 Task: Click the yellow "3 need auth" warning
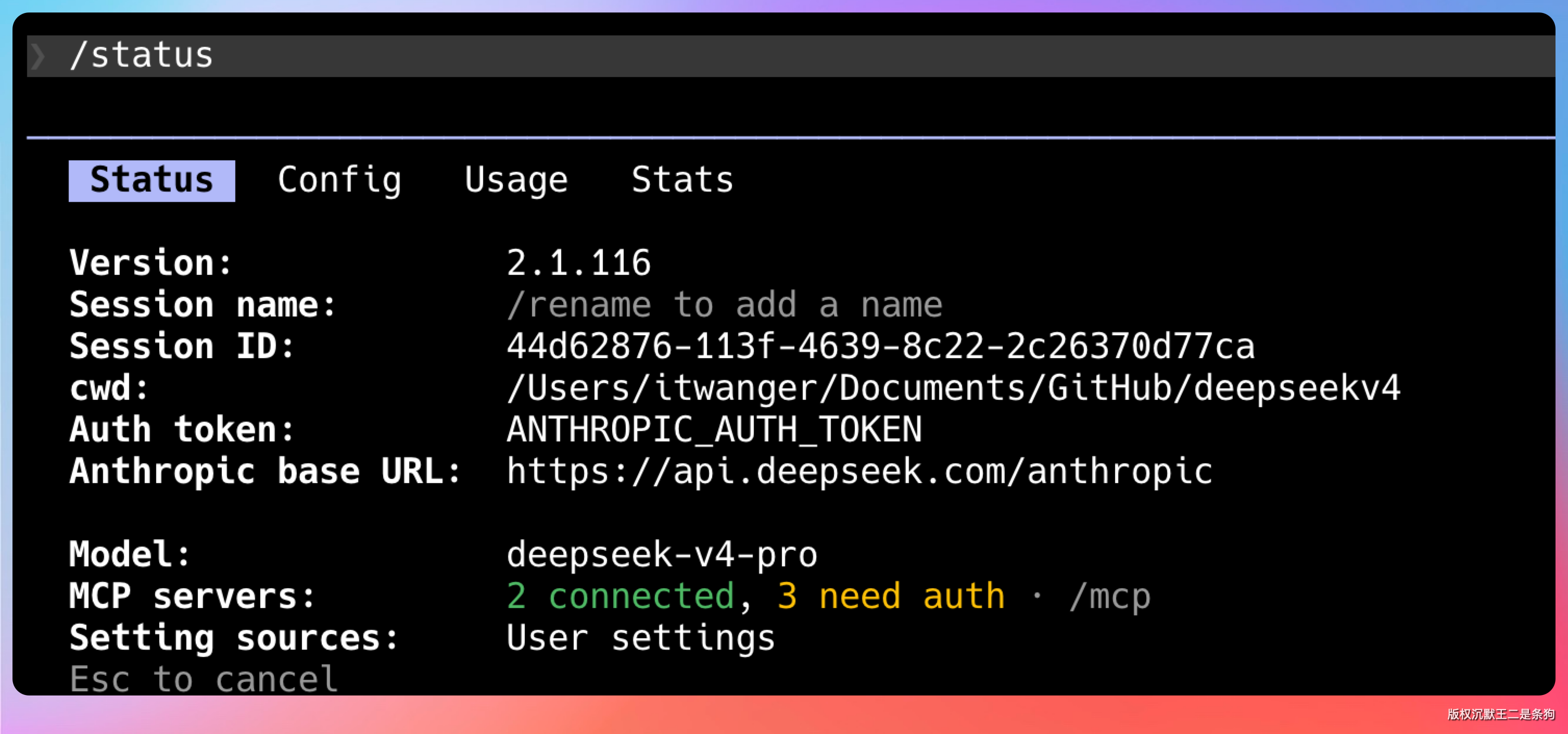pyautogui.click(x=891, y=596)
